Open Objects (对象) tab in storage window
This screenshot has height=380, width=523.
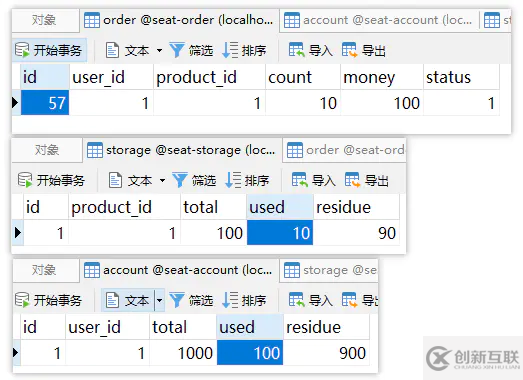click(47, 150)
